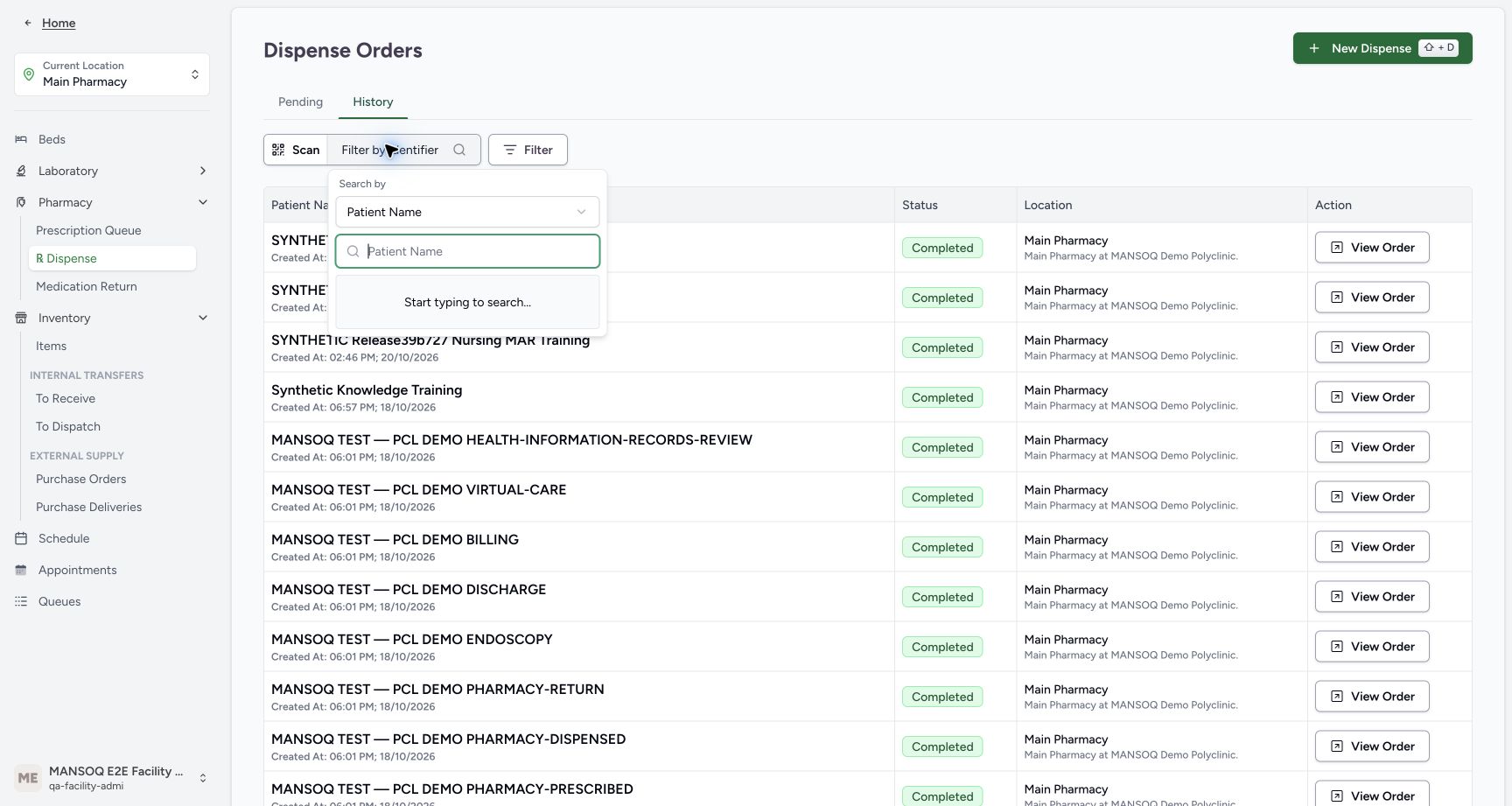Expand the Laboratory section chevron

[x=203, y=171]
